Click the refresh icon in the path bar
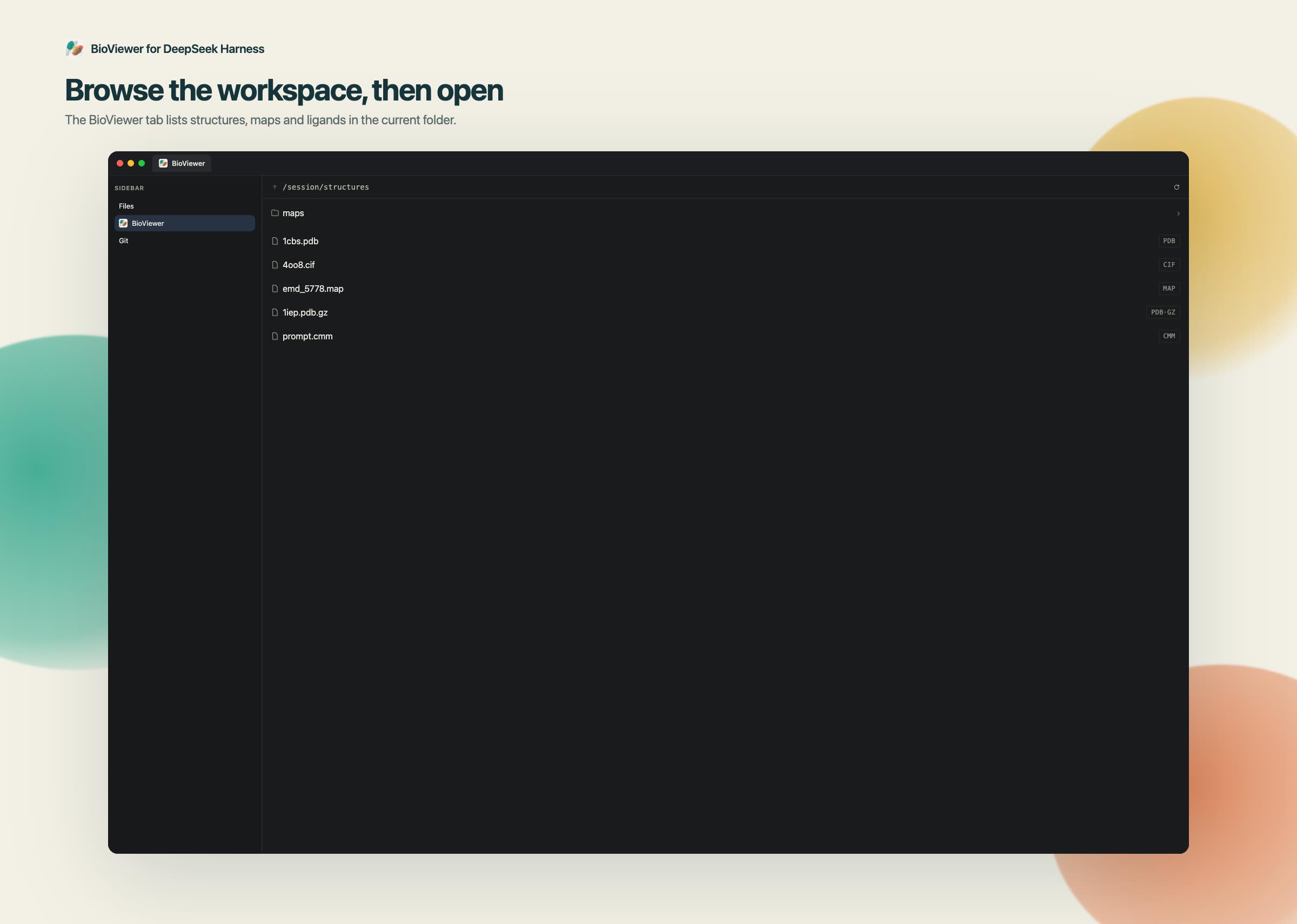Screen dimensions: 1297x924 (x=1176, y=187)
